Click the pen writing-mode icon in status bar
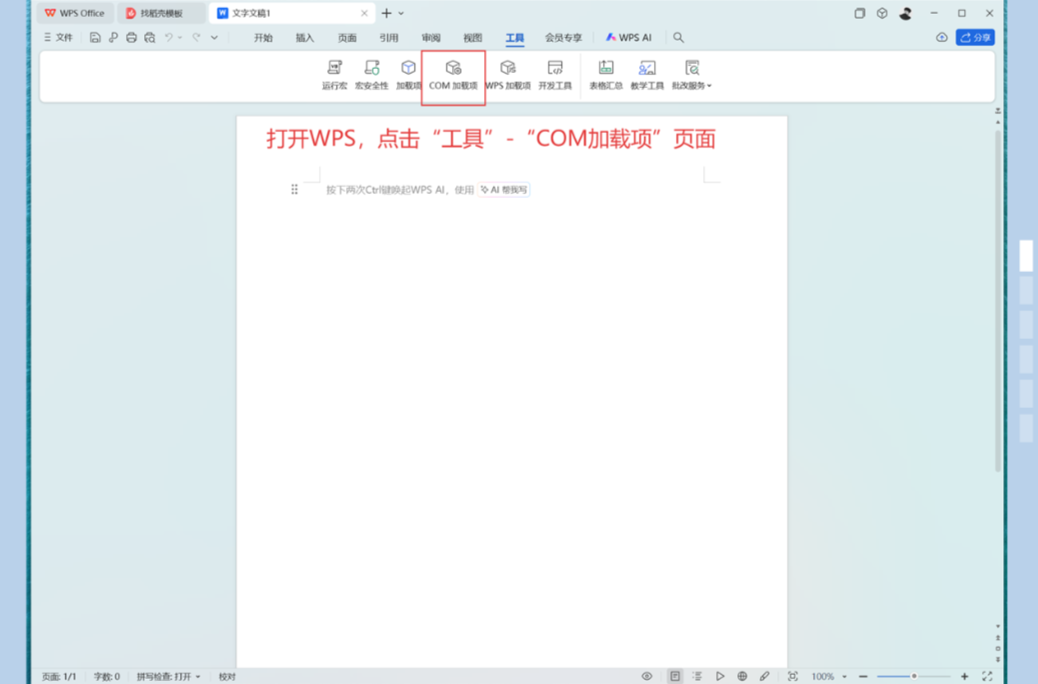This screenshot has height=684, width=1038. 765,676
